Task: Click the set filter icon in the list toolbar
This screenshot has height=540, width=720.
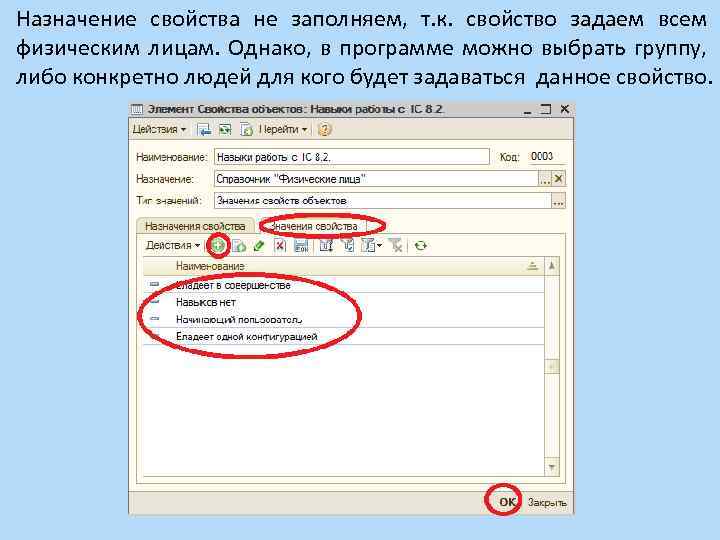Action: click(326, 246)
